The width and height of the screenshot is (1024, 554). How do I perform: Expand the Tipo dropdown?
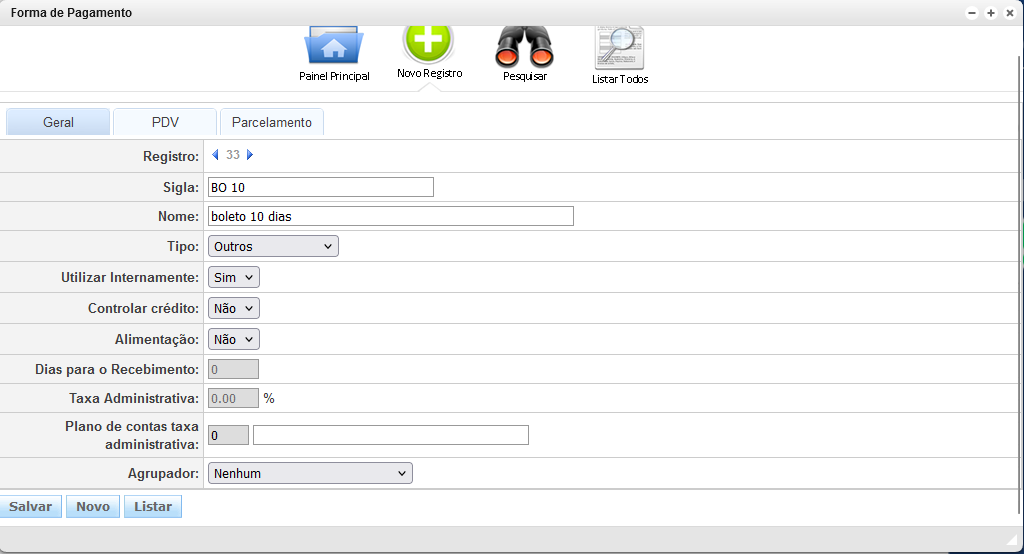tap(273, 246)
